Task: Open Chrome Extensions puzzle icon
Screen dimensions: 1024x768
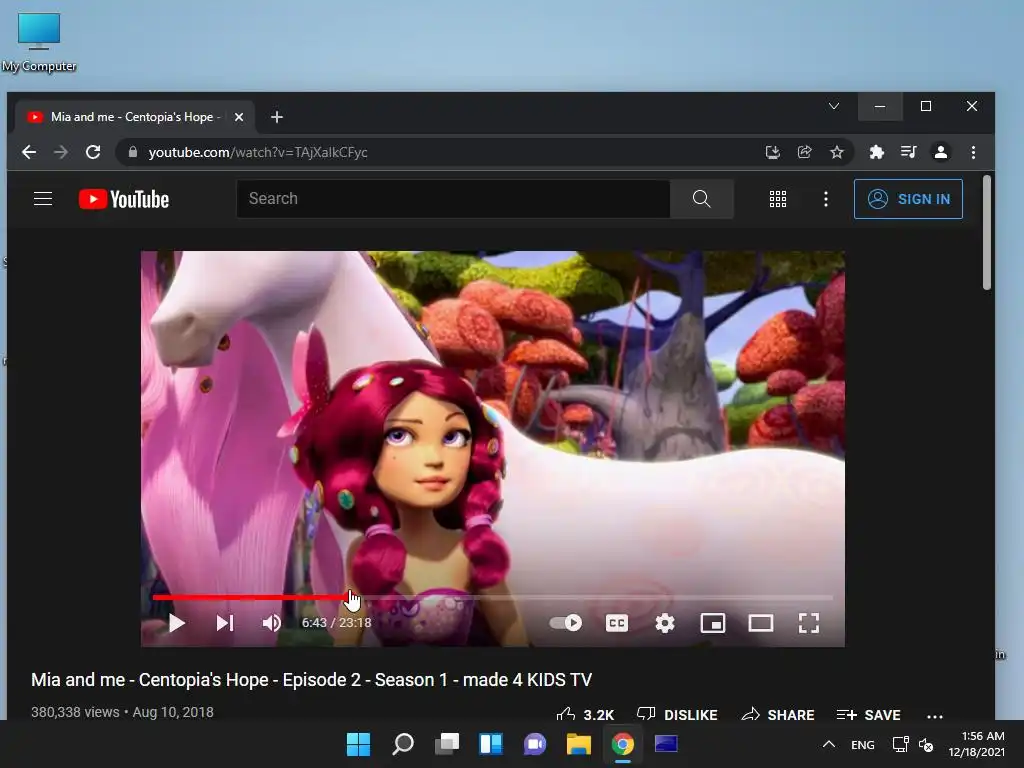Action: pos(876,152)
